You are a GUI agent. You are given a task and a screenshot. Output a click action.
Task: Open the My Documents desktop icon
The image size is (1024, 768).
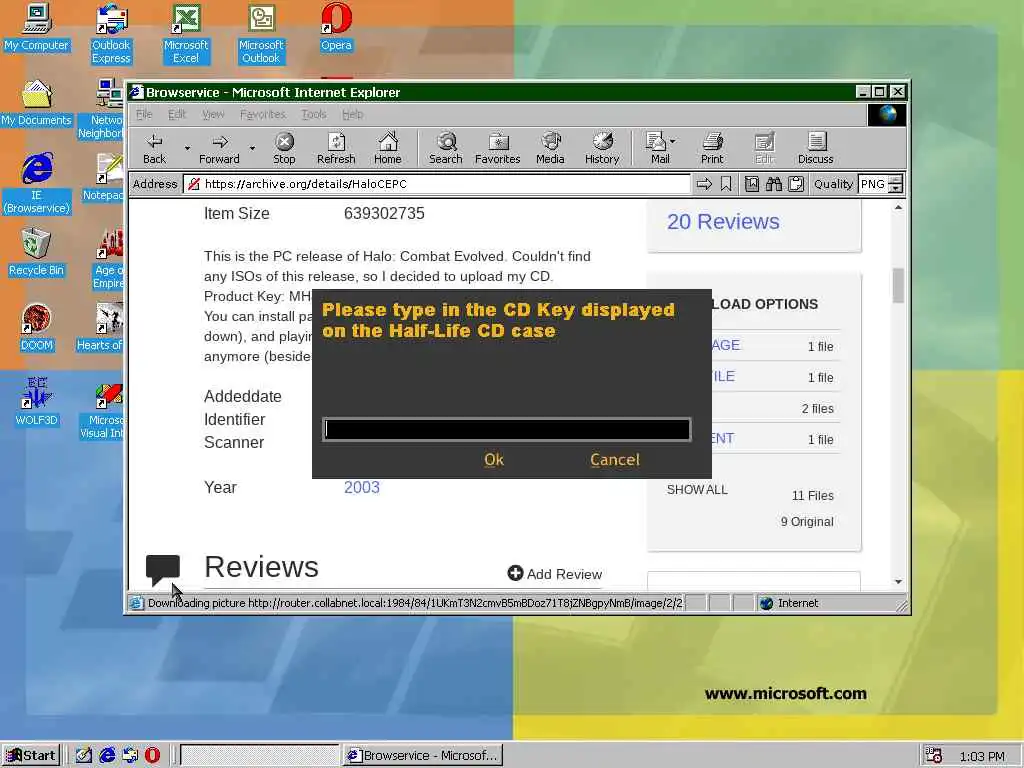pos(37,103)
